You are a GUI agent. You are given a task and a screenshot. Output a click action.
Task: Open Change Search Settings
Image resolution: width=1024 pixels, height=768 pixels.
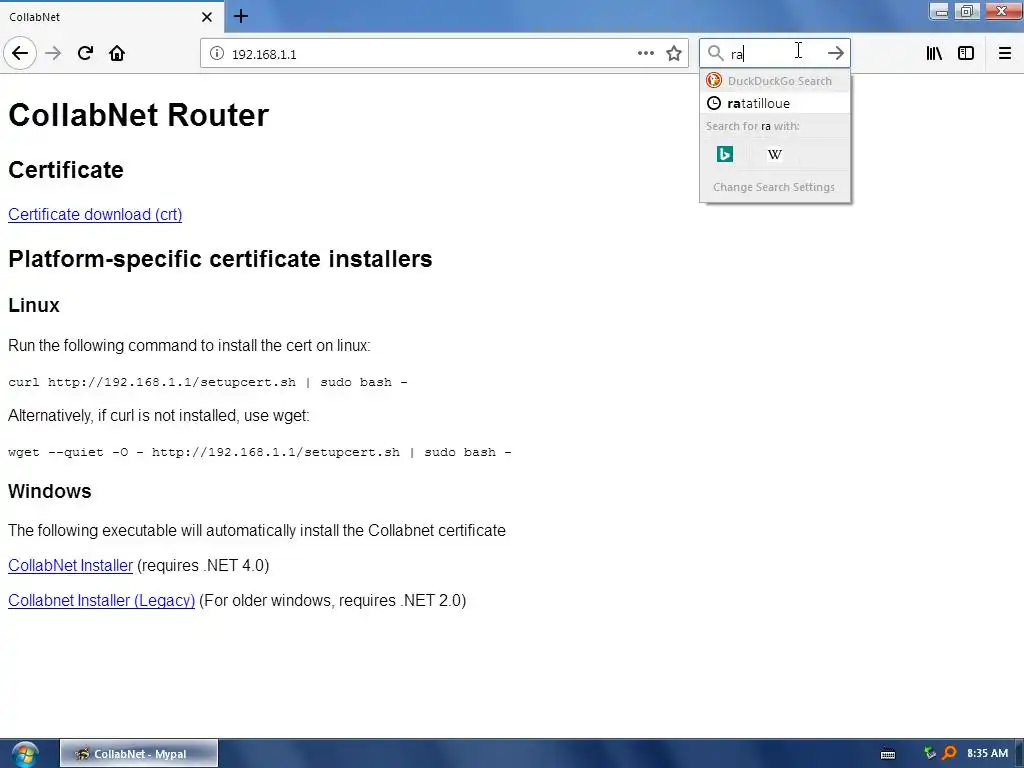pyautogui.click(x=774, y=187)
